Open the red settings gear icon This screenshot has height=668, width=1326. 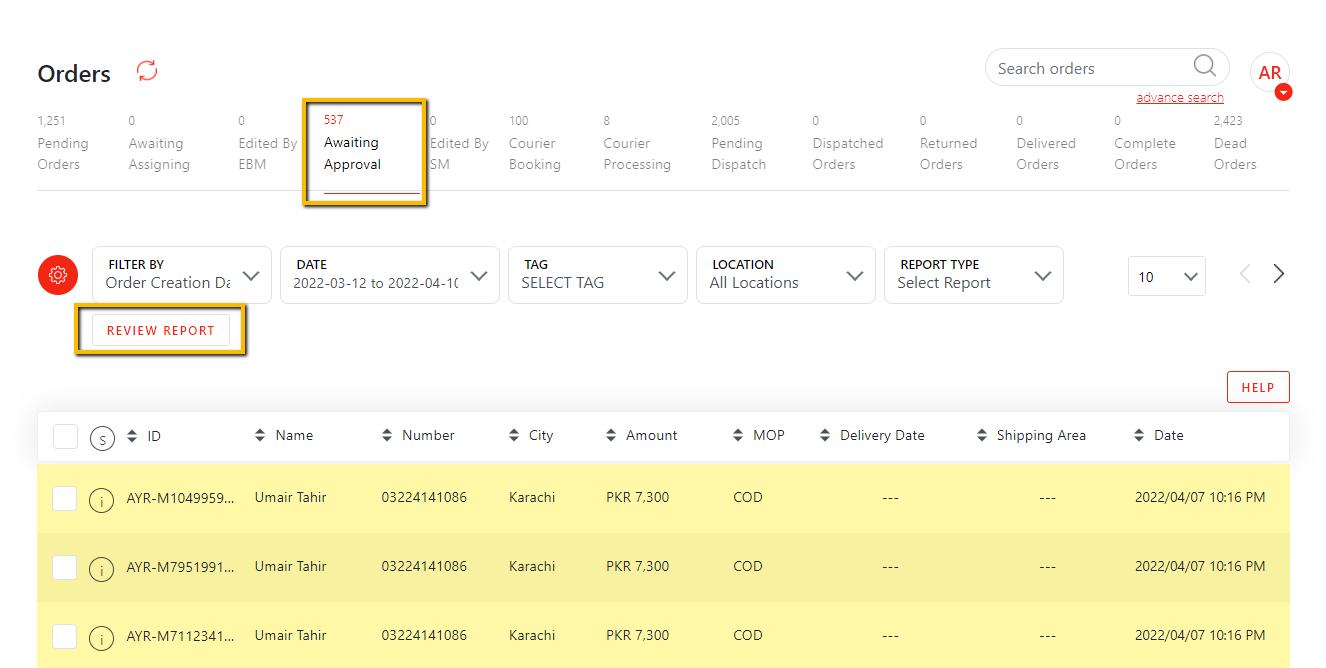tap(58, 275)
